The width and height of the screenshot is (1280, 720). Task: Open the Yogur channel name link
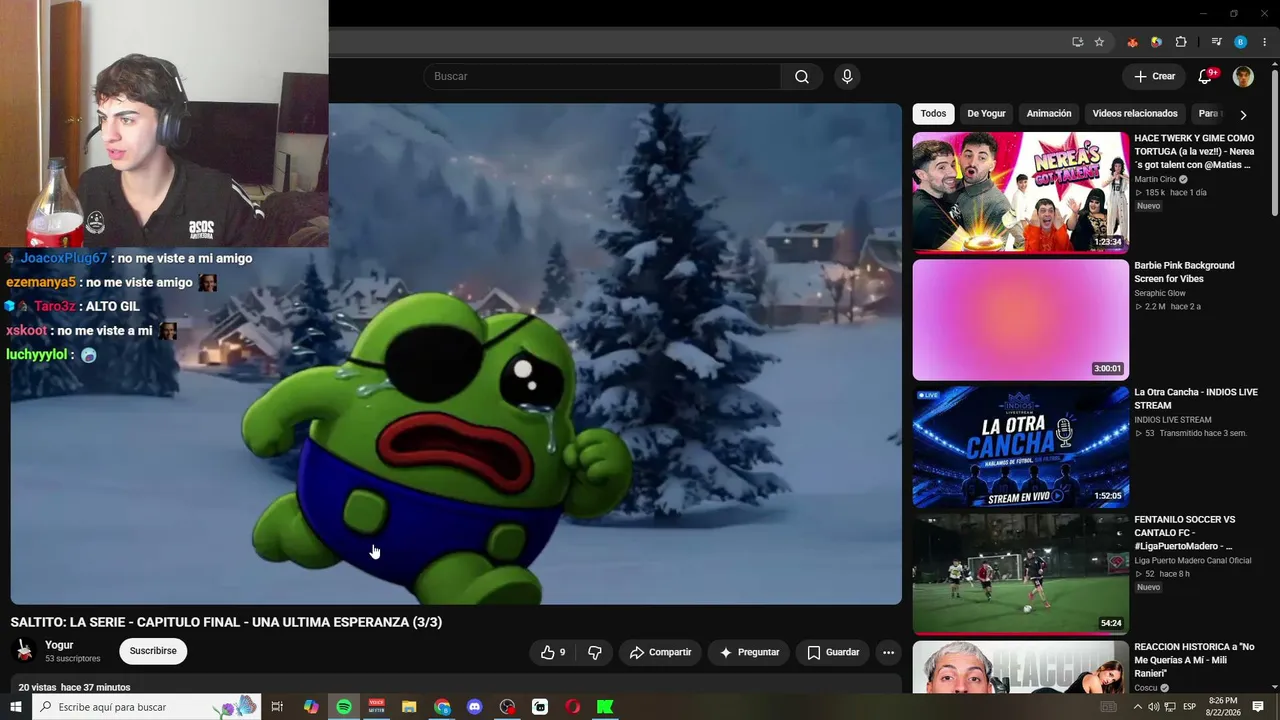pos(59,645)
